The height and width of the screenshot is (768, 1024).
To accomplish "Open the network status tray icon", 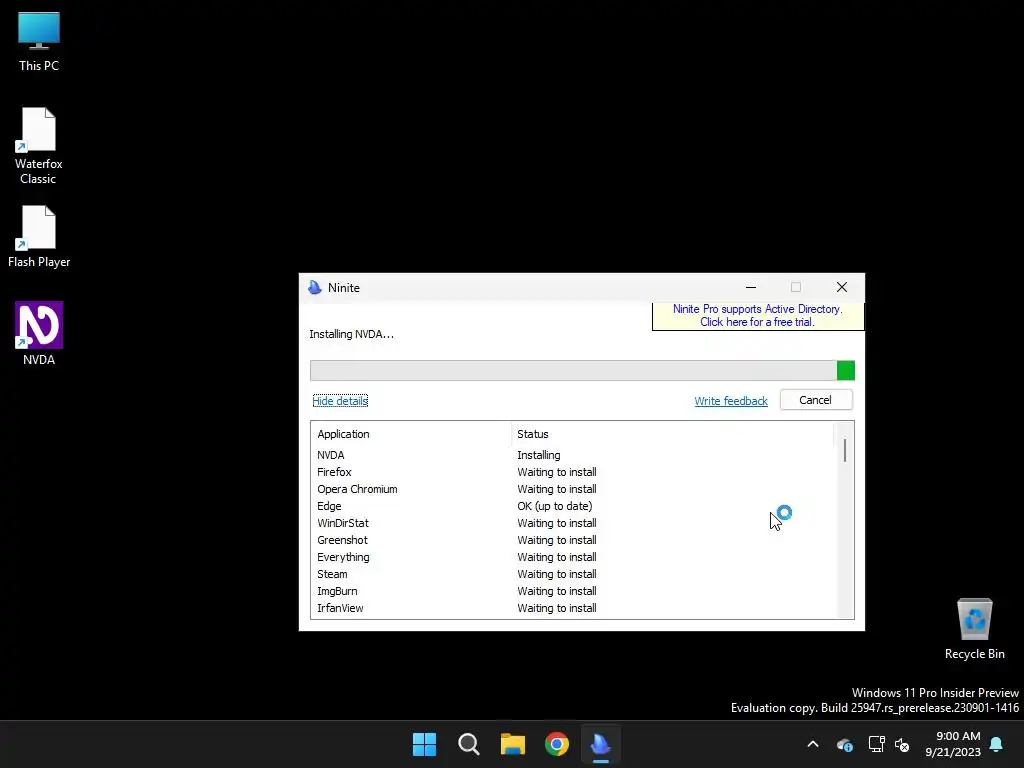I will pyautogui.click(x=876, y=744).
